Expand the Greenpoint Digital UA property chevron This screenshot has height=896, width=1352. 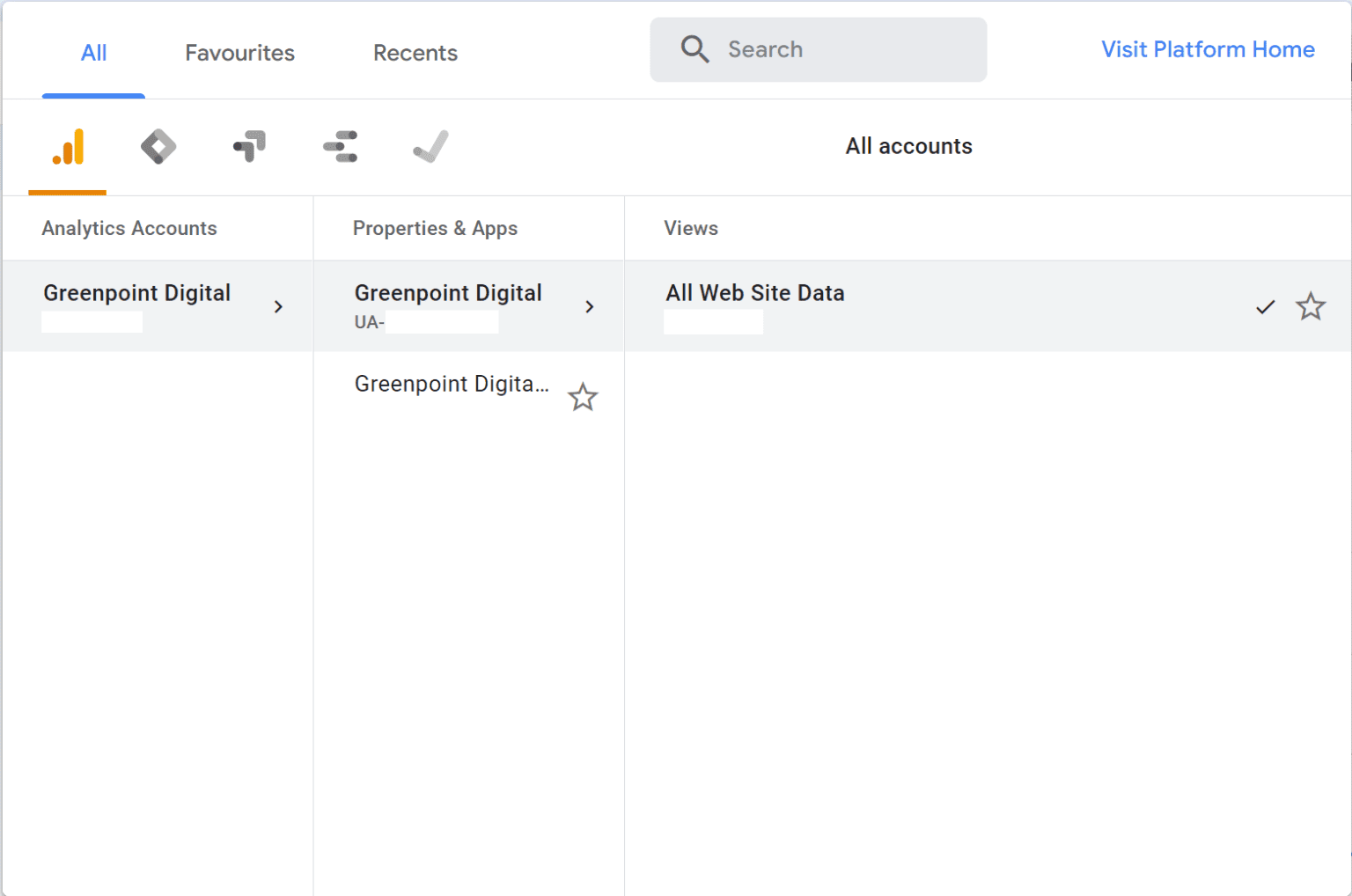pos(590,306)
